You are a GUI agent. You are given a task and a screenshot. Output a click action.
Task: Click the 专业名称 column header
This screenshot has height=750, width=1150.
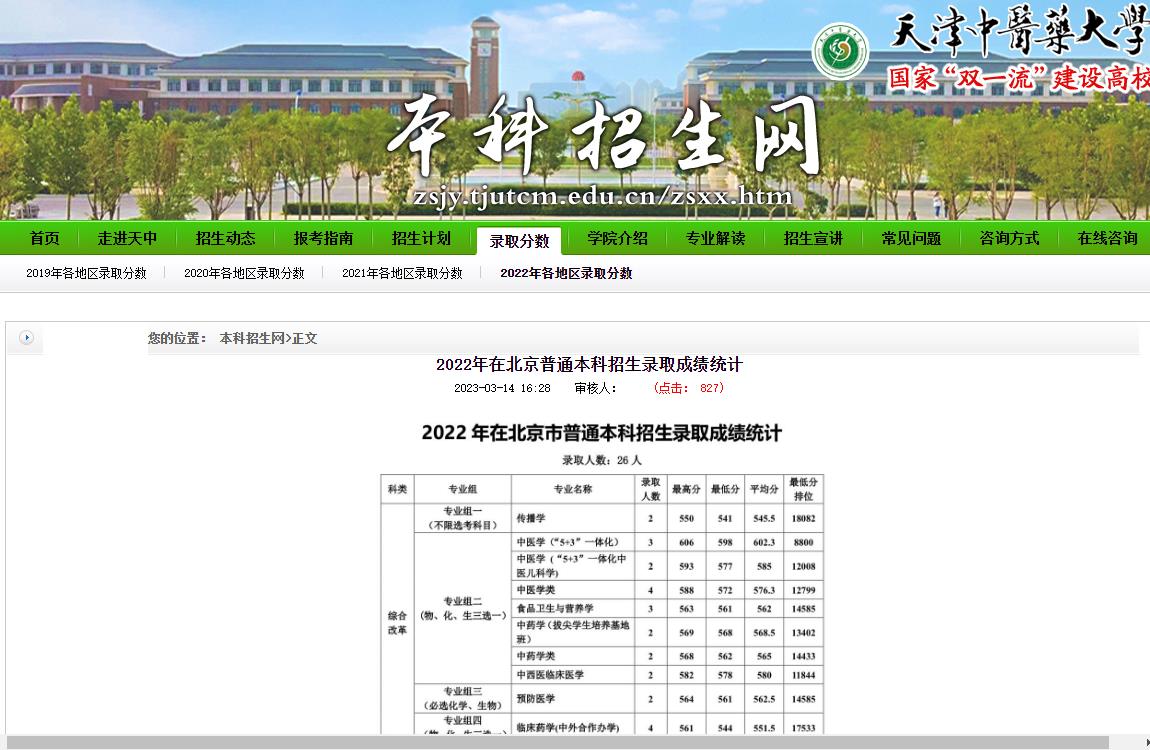click(573, 489)
